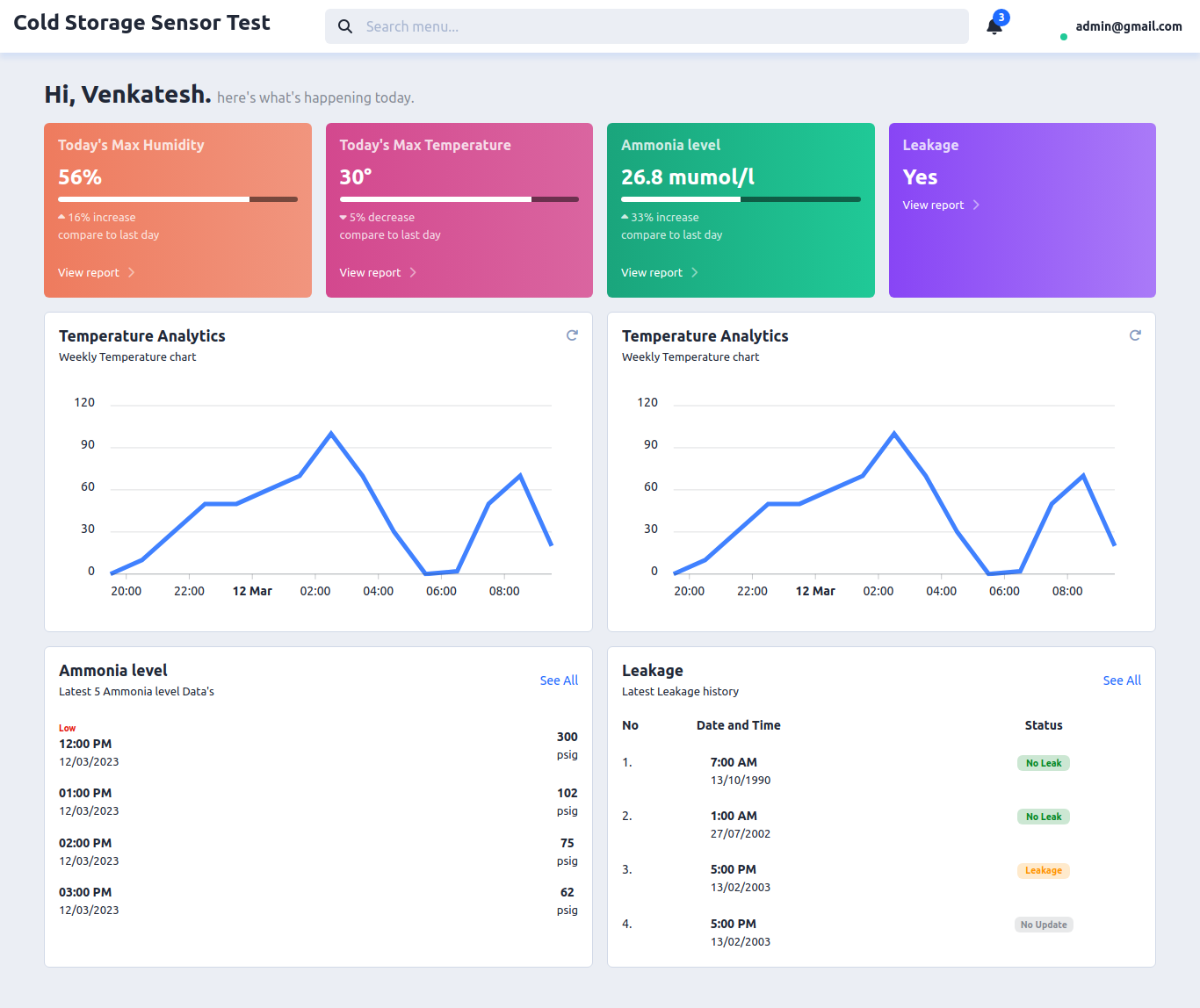Click the Leakage card View report chevron
The height and width of the screenshot is (1008, 1200).
(x=976, y=205)
